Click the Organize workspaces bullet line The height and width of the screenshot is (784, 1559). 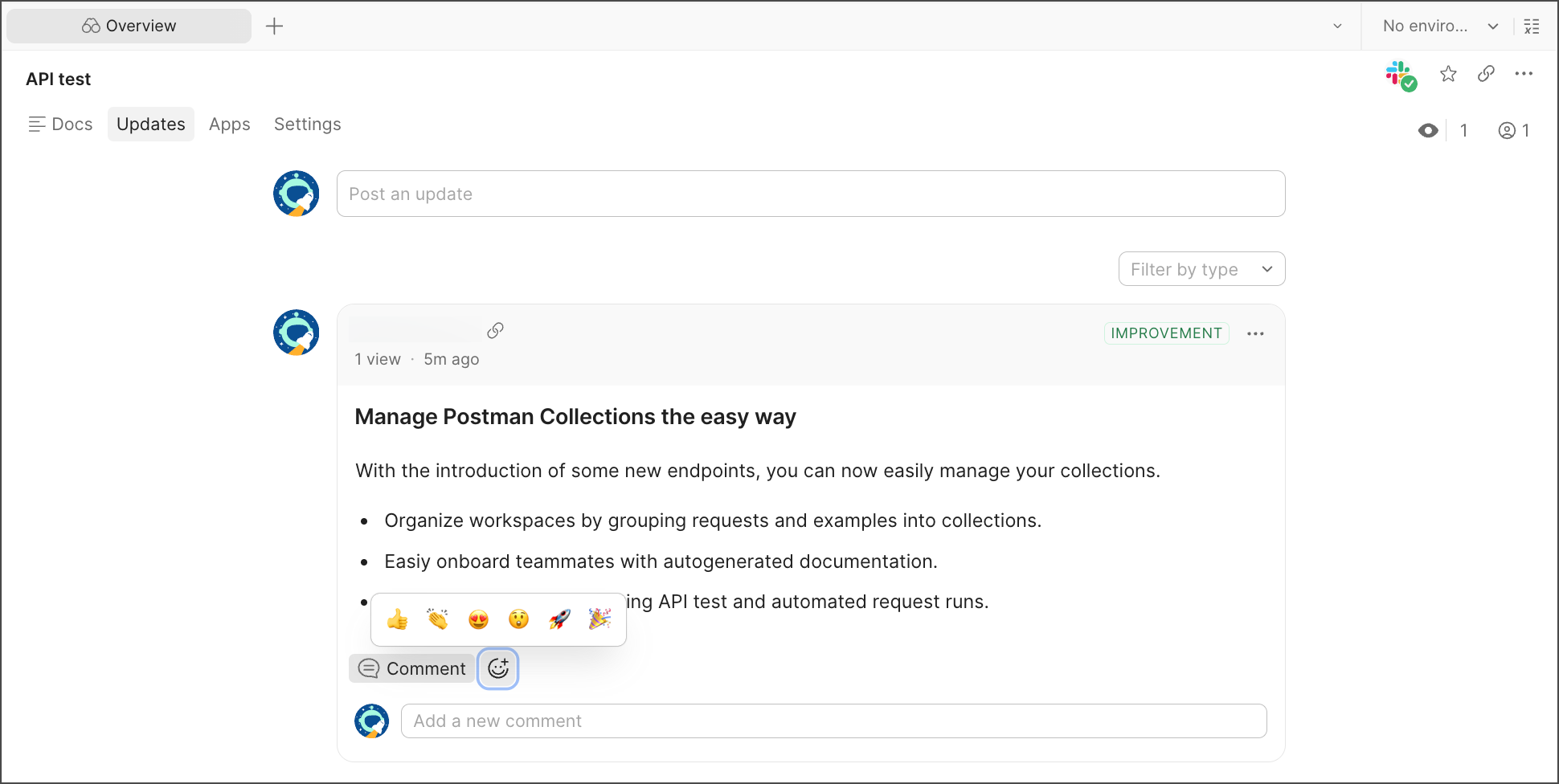713,521
